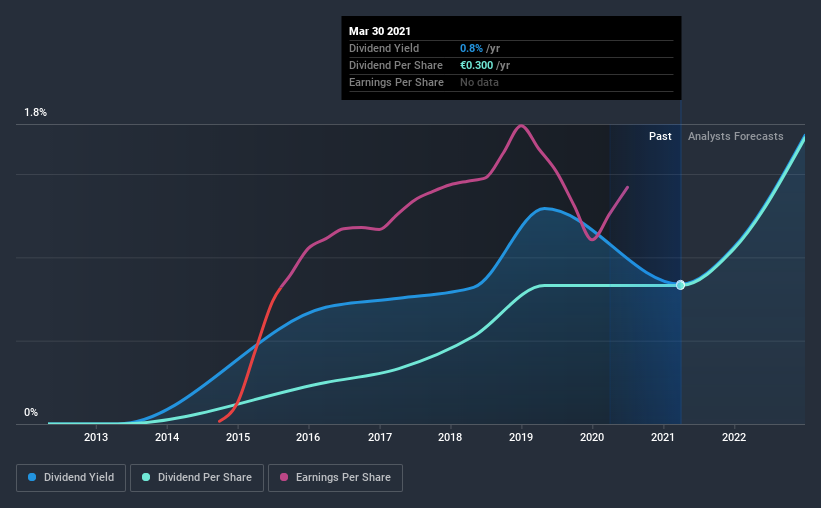Click the 2017 x-axis label
This screenshot has height=508, width=821.
tap(380, 437)
